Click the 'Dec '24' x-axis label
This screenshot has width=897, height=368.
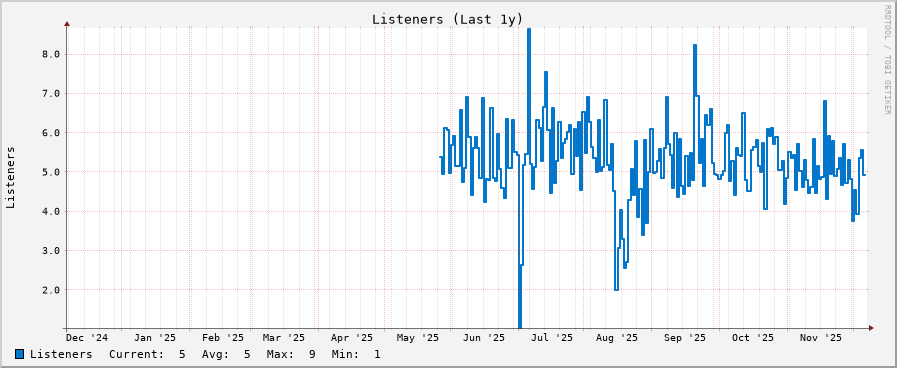[86, 338]
